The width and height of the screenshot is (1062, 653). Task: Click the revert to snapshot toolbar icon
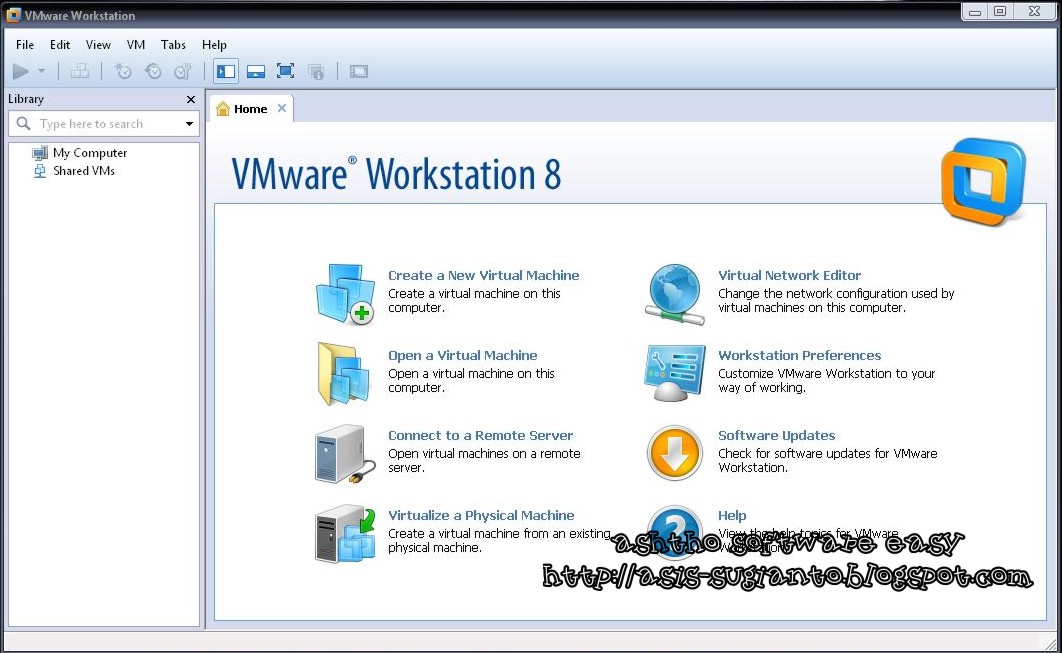pyautogui.click(x=153, y=70)
